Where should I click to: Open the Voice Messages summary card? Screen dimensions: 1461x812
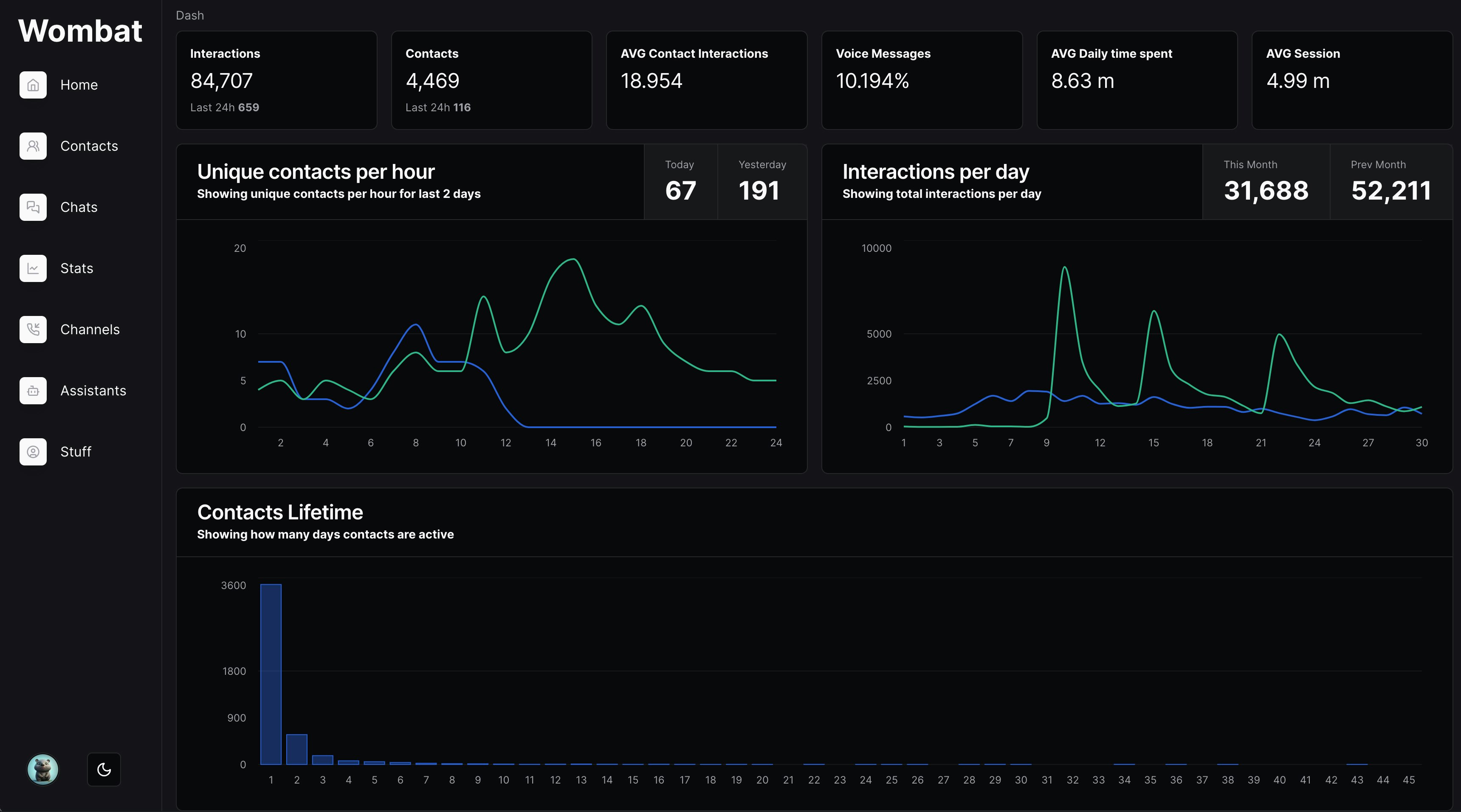[922, 80]
